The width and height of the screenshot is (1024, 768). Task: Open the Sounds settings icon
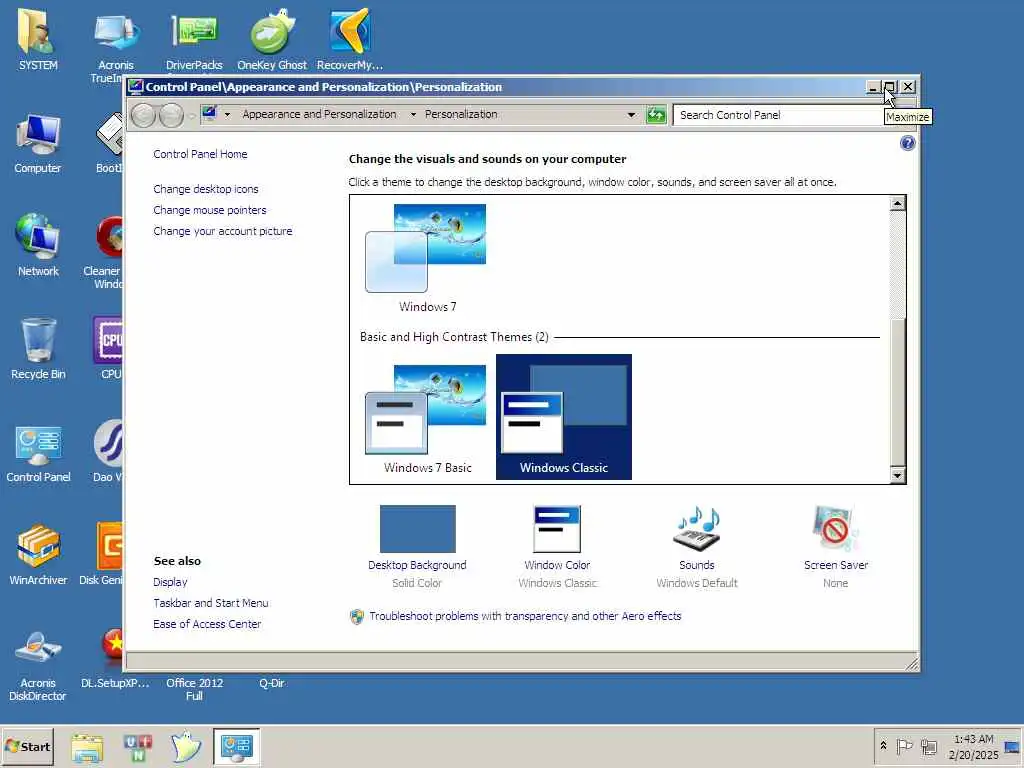click(696, 529)
